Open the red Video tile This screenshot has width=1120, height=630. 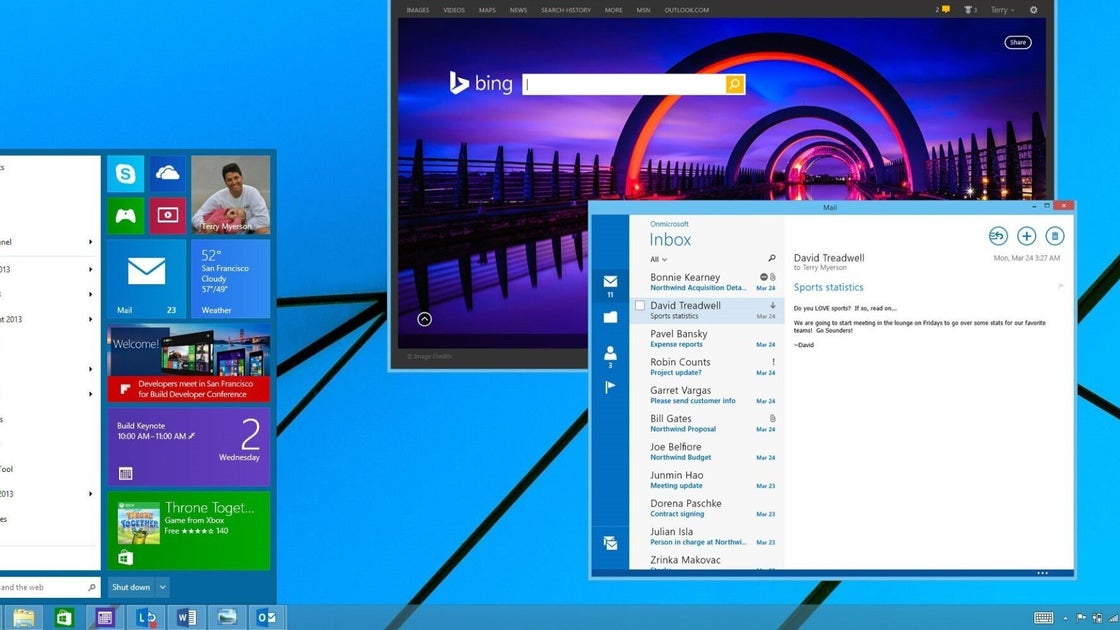pos(168,216)
